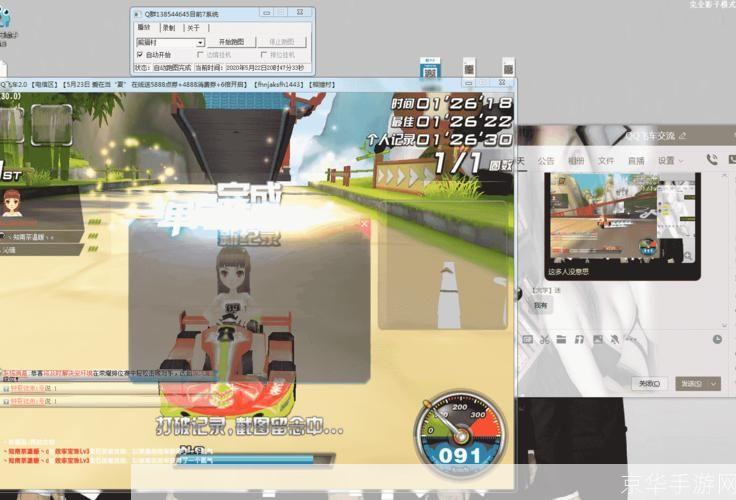
Task: Click the first icon in the chat input toolbar
Action: 528,339
